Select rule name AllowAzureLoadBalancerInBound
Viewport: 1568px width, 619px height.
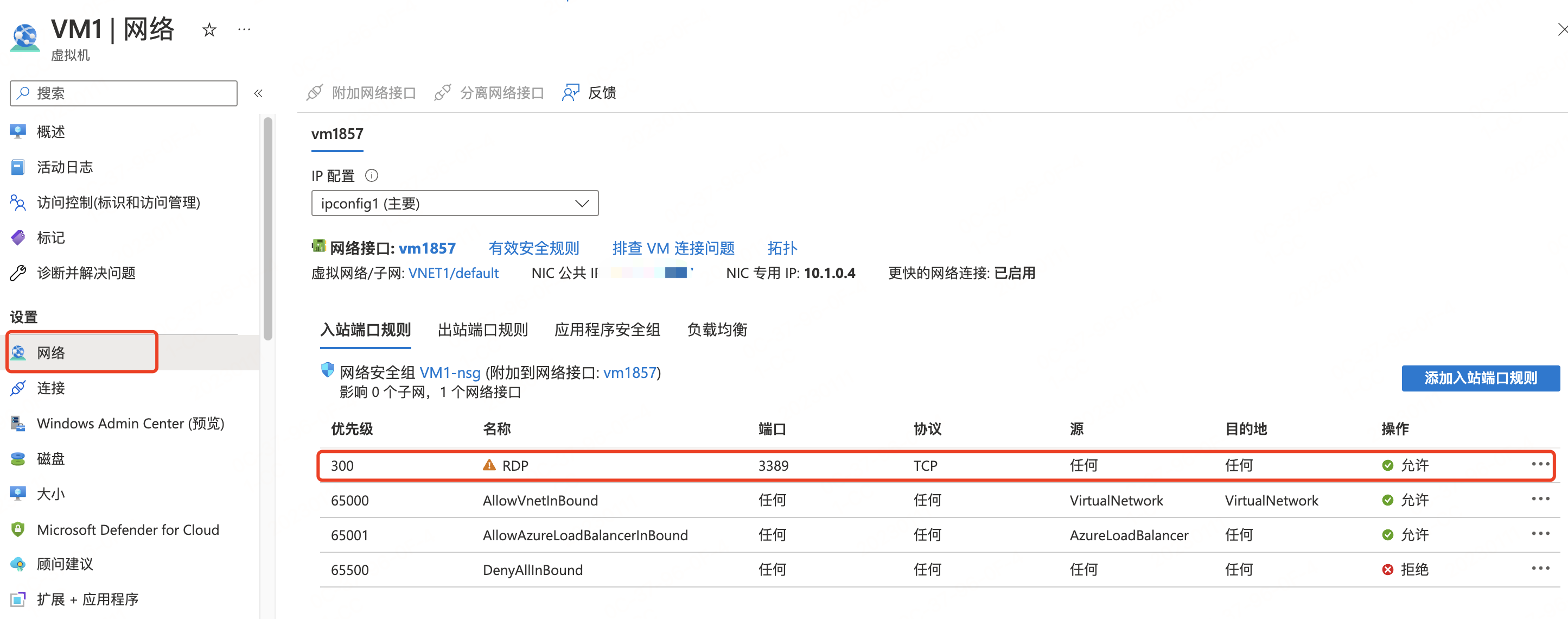(x=585, y=535)
